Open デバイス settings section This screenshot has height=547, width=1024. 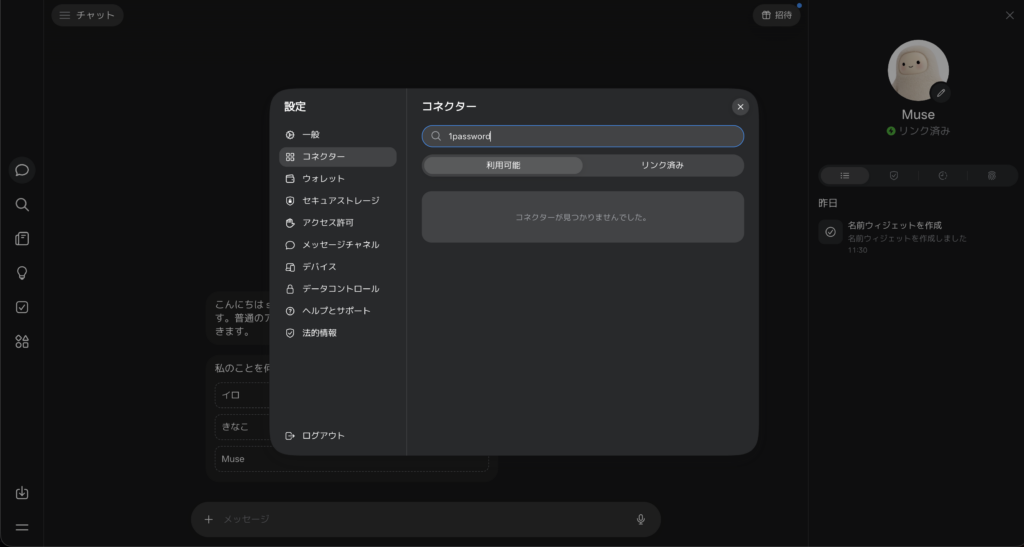point(338,267)
